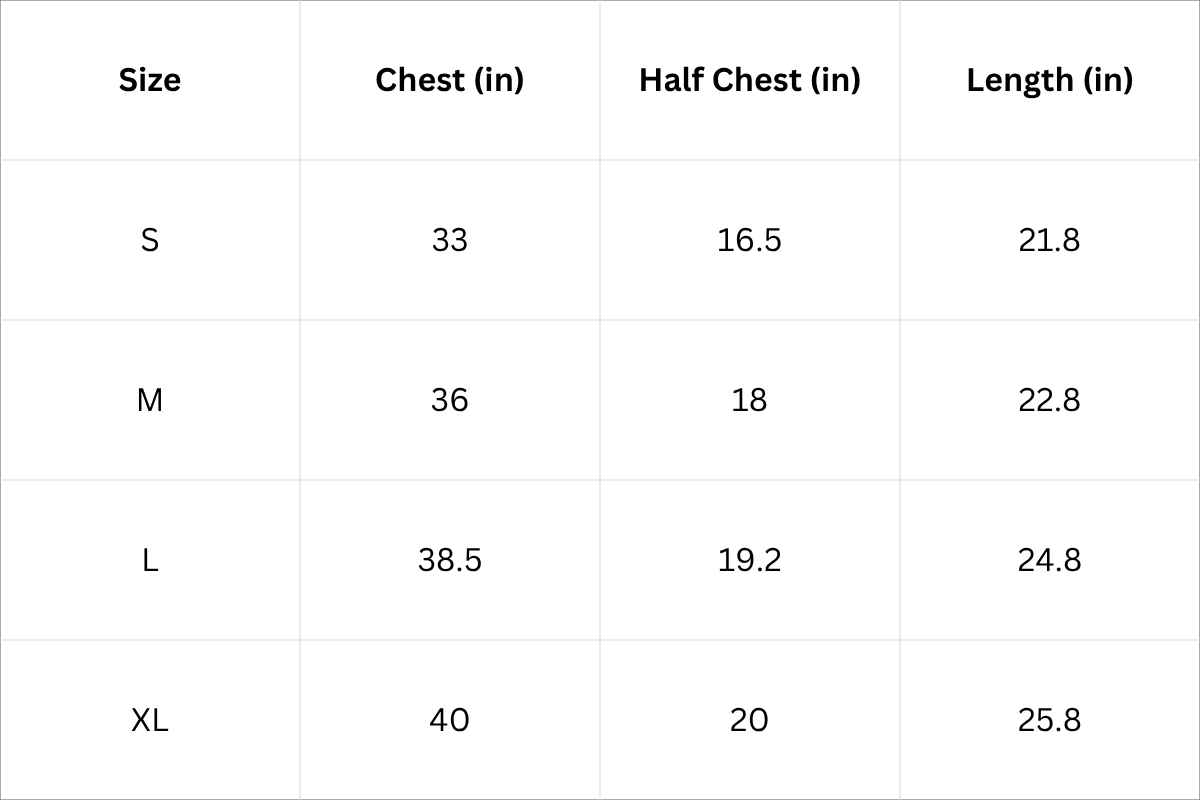The height and width of the screenshot is (800, 1200).
Task: Select the S size cell
Action: tap(150, 240)
